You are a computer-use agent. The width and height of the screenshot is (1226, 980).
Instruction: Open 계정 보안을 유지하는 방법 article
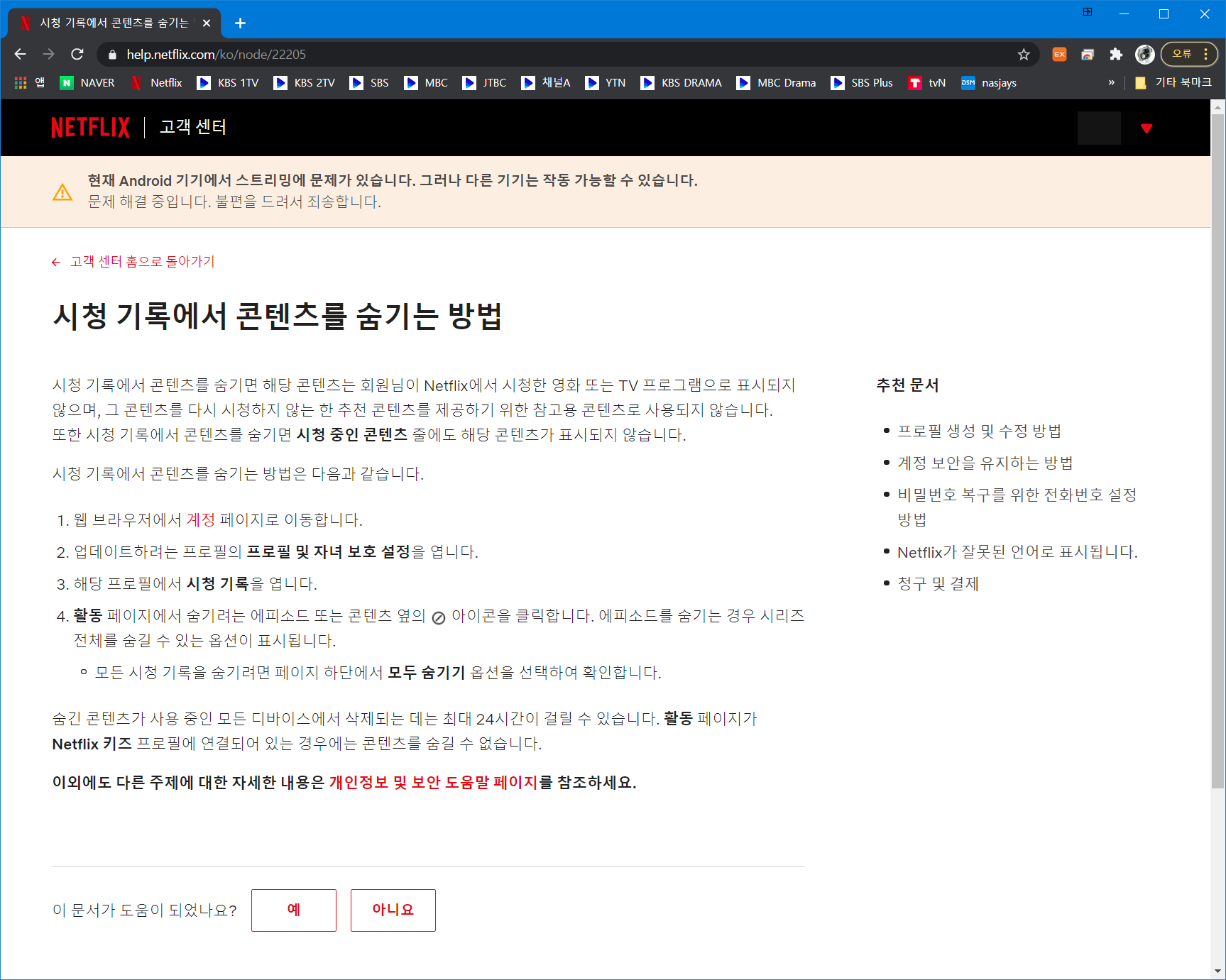pyautogui.click(x=985, y=463)
